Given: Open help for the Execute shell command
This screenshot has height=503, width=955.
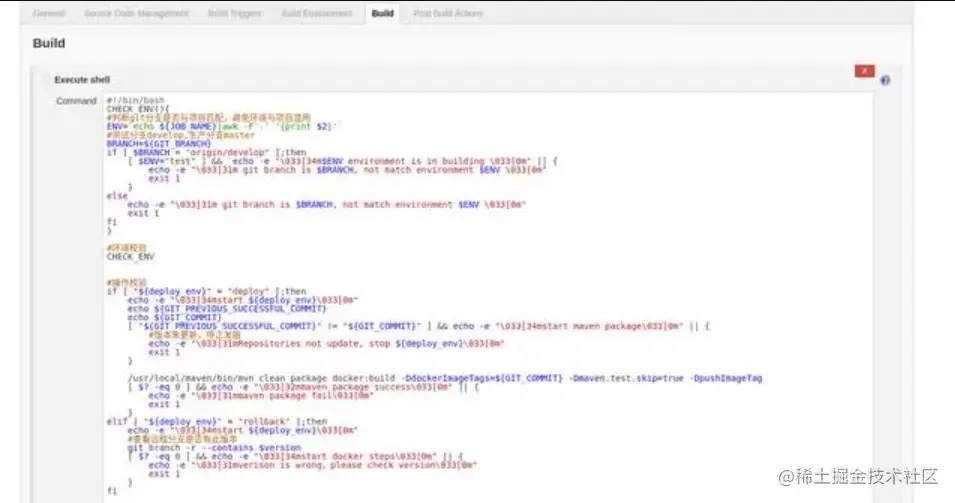Looking at the screenshot, I should 885,80.
